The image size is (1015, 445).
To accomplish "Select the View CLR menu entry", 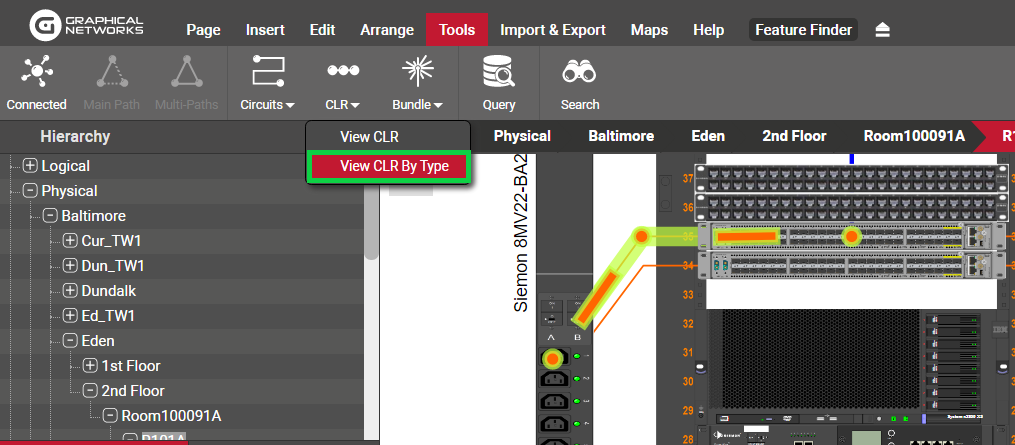I will pyautogui.click(x=369, y=137).
